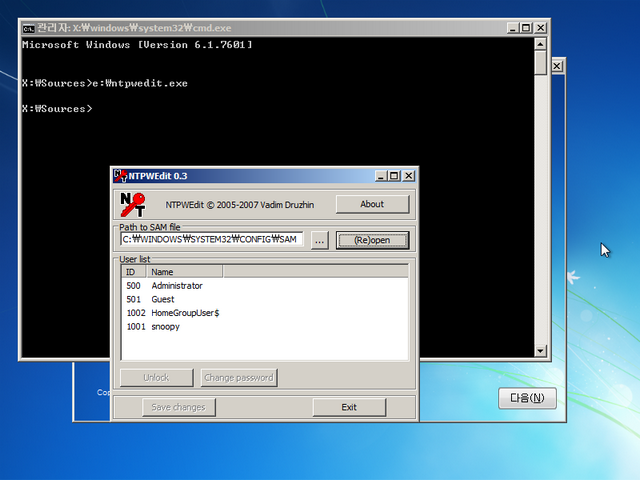Click the cmd vertical scrollbar thumb

coord(540,62)
